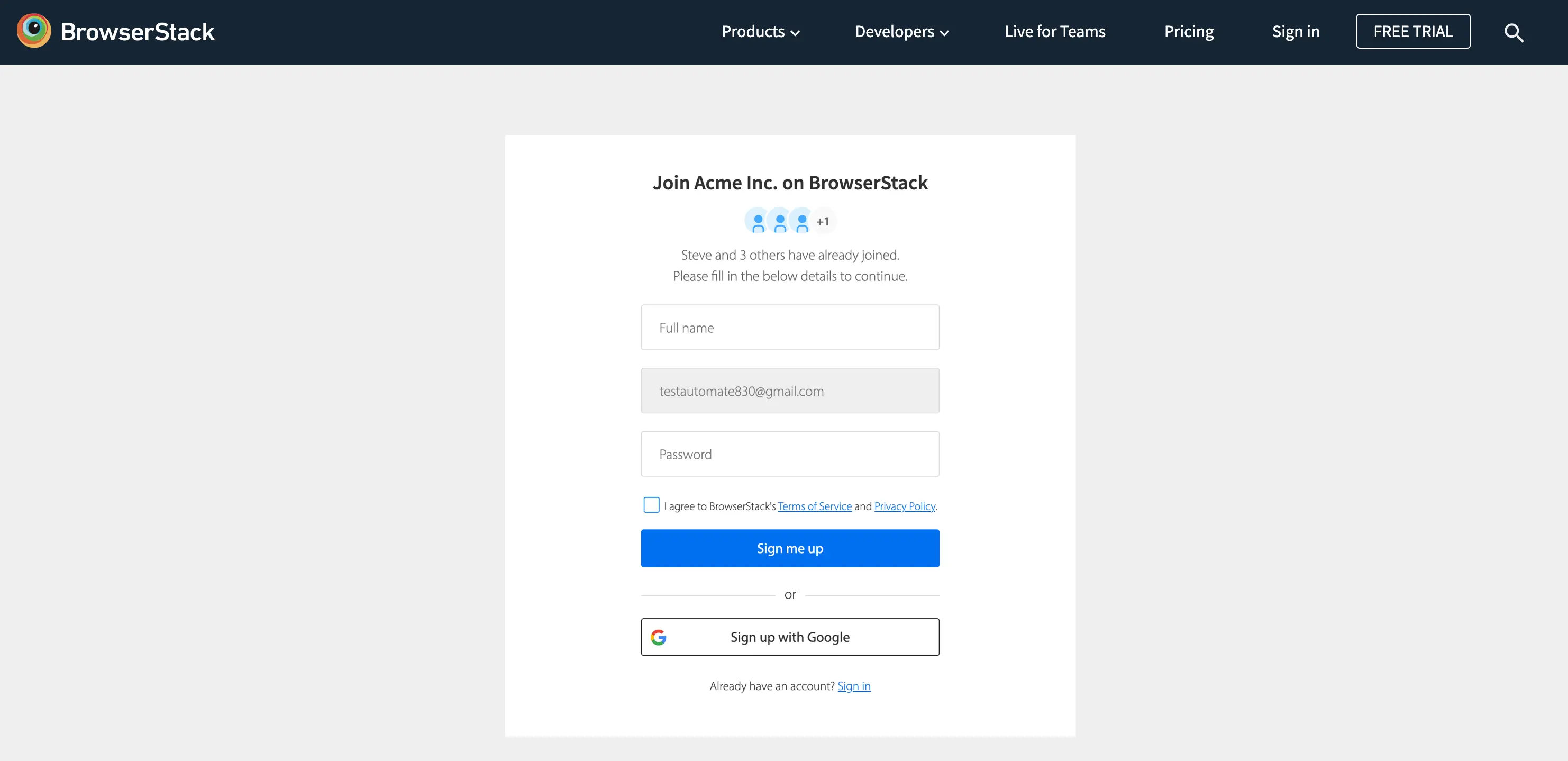Click the Google logo icon
Image resolution: width=1568 pixels, height=761 pixels.
point(659,637)
